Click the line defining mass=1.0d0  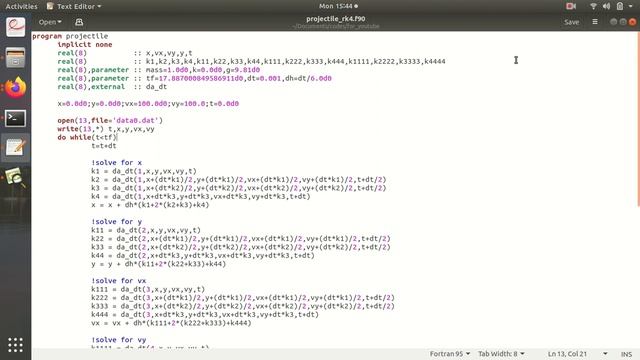(158, 70)
